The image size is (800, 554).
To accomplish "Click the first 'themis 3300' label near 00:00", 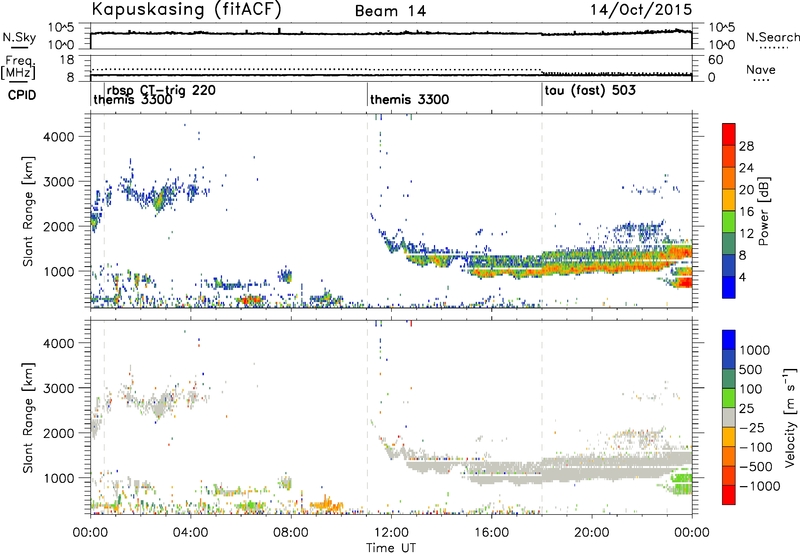I will 133,100.
